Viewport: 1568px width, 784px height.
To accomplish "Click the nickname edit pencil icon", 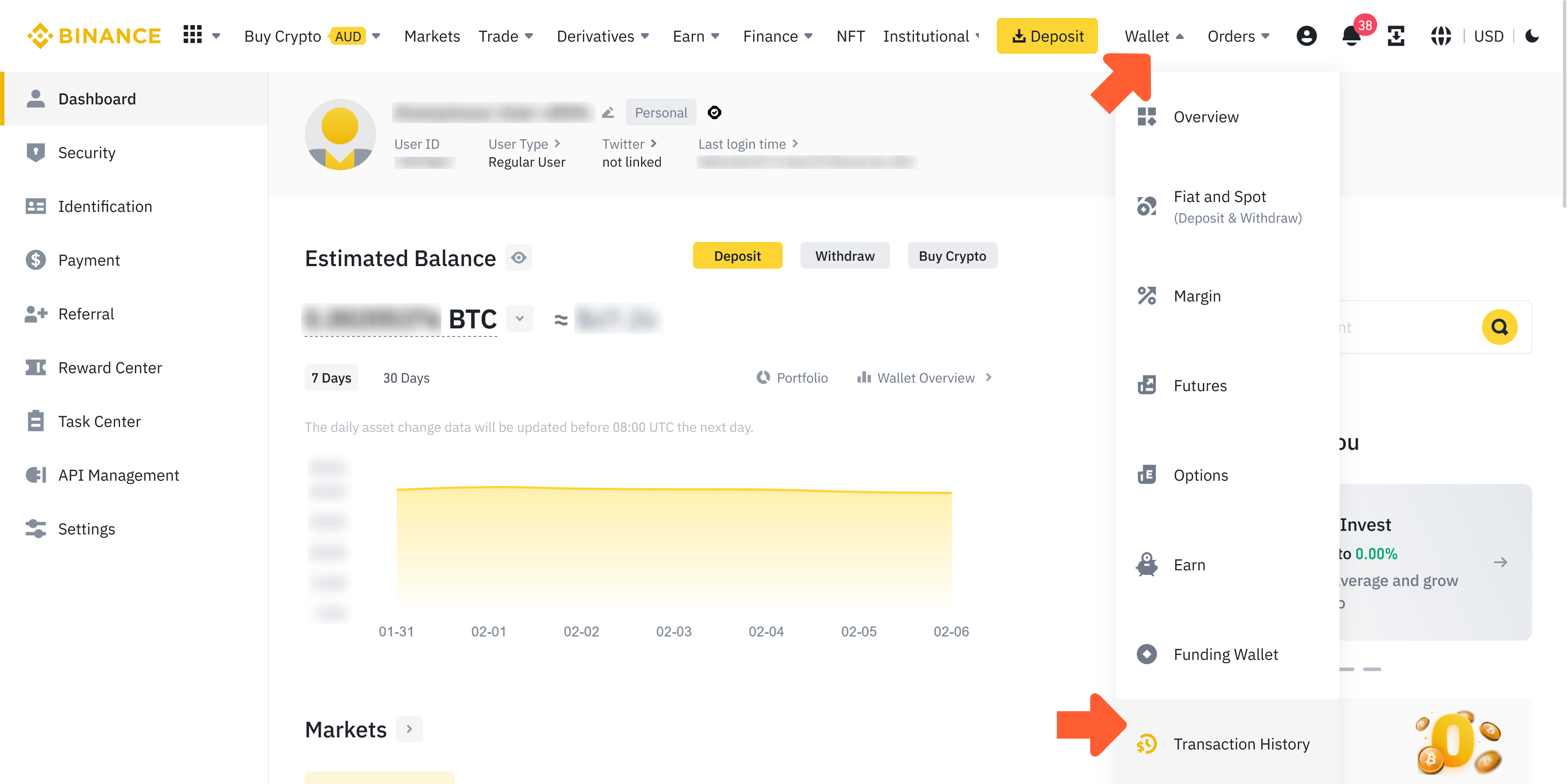I will pos(607,112).
